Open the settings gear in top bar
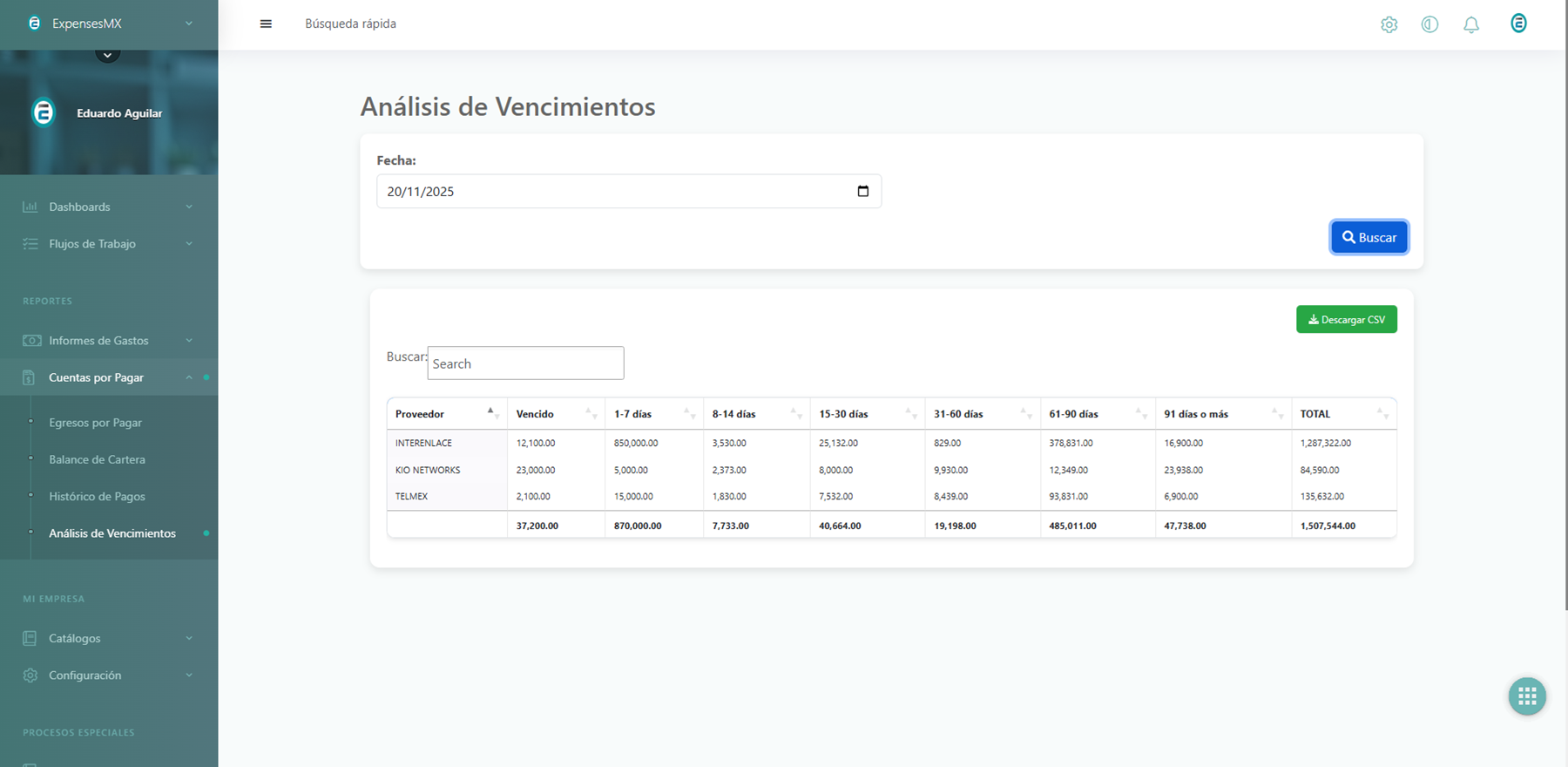The image size is (1568, 767). [x=1389, y=24]
